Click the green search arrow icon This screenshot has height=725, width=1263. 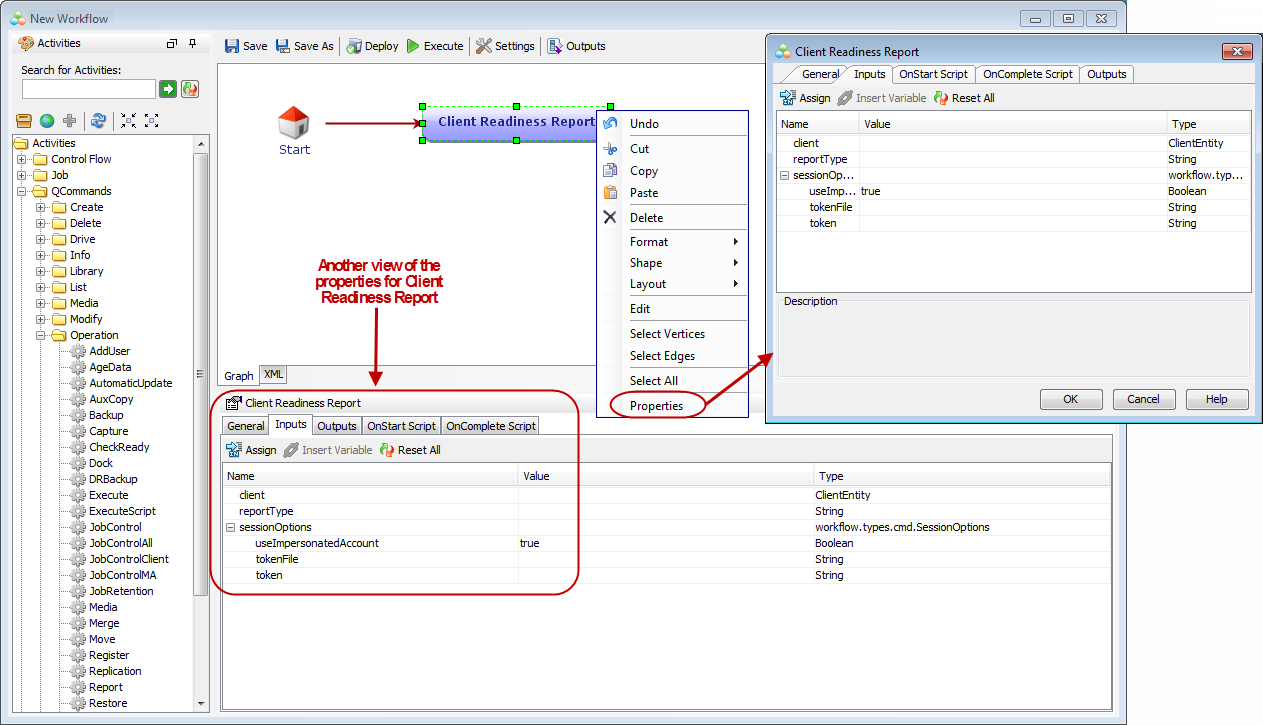tap(168, 89)
